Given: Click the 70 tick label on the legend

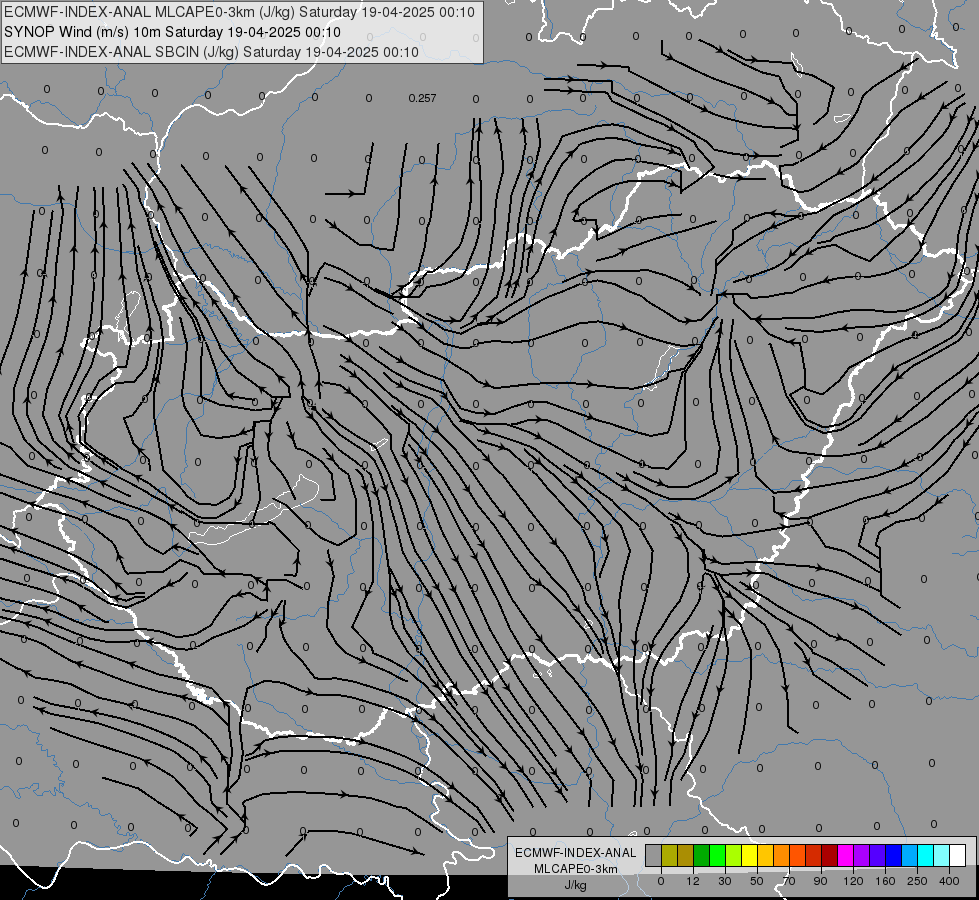Looking at the screenshot, I should (789, 881).
